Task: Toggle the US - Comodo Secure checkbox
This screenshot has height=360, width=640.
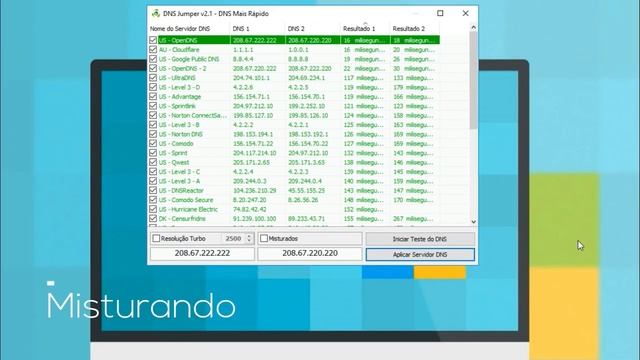Action: pos(153,200)
